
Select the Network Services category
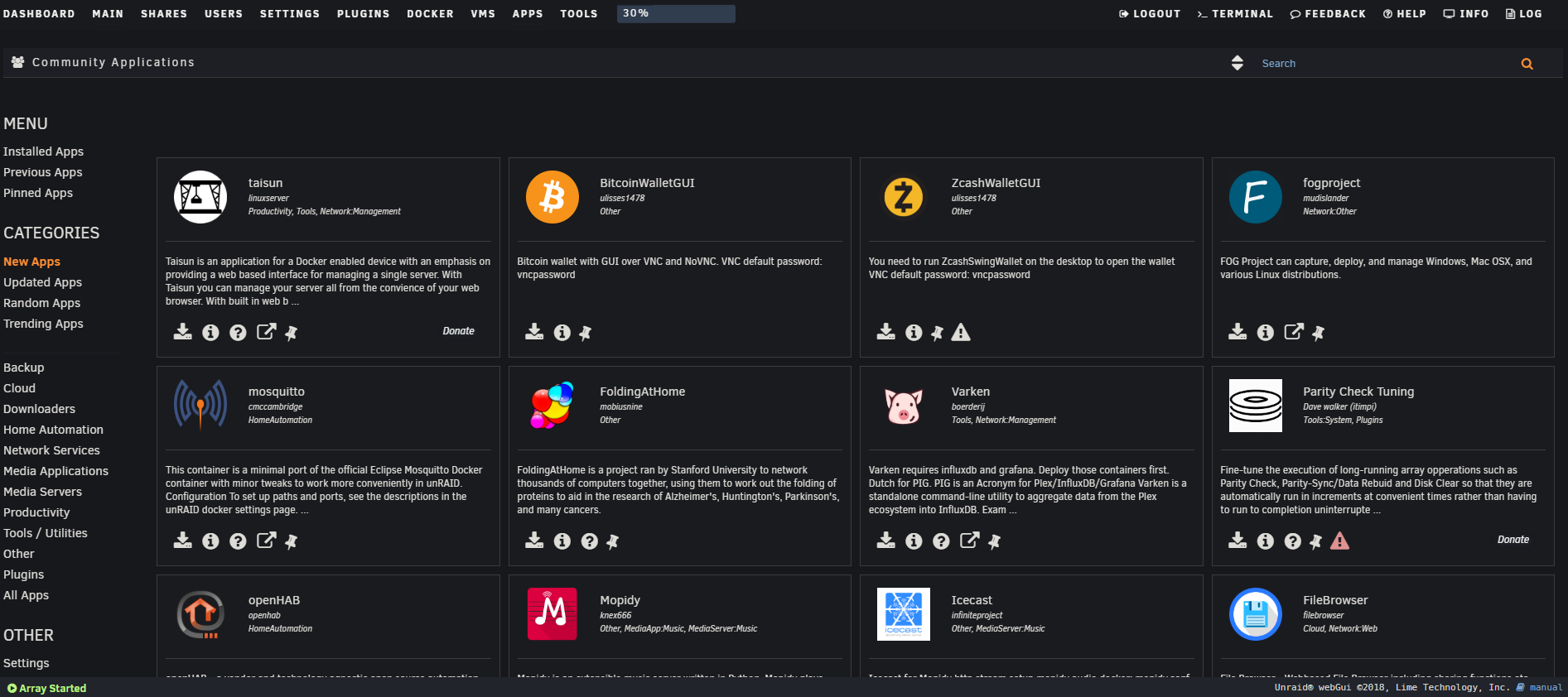point(51,450)
